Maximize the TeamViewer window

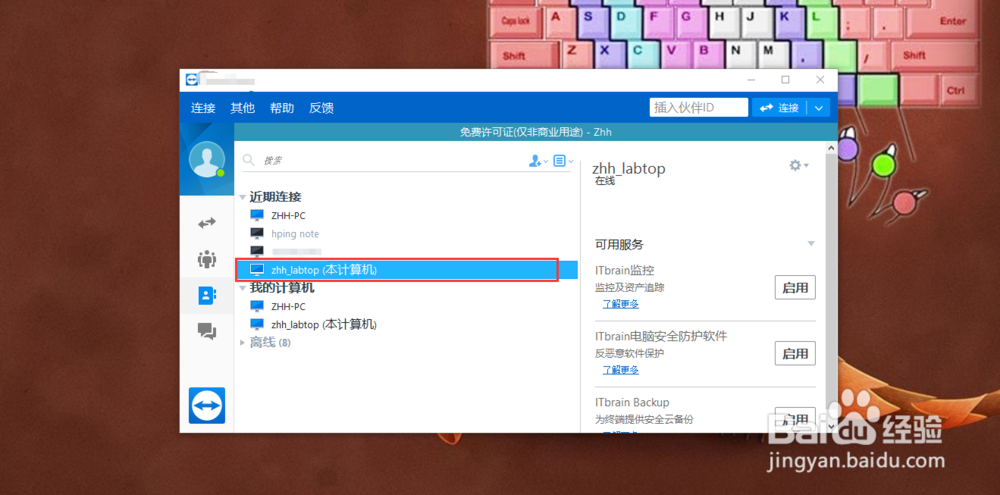pos(786,80)
